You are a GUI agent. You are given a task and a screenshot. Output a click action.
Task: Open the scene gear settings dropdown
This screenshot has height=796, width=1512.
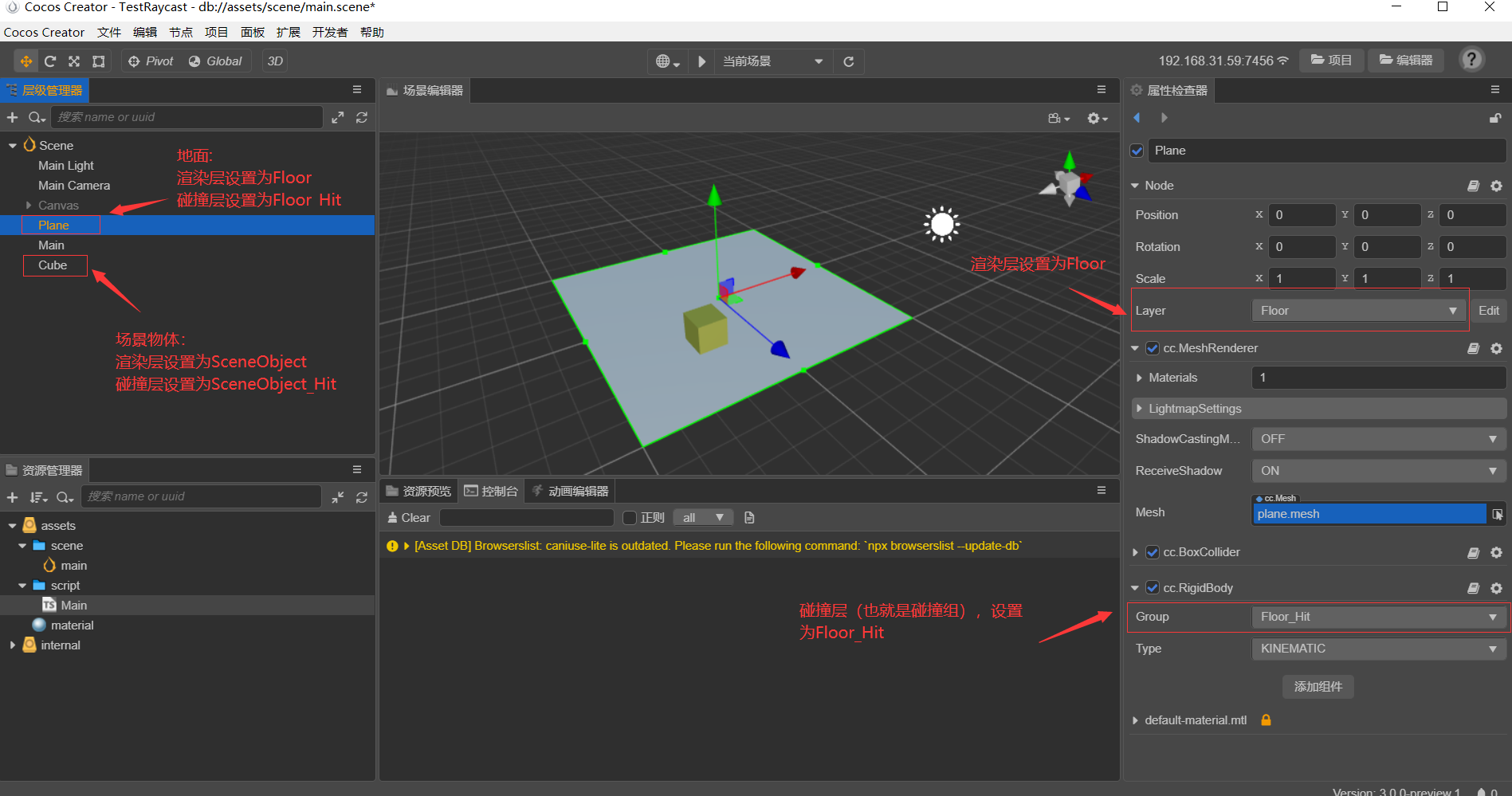[1098, 118]
